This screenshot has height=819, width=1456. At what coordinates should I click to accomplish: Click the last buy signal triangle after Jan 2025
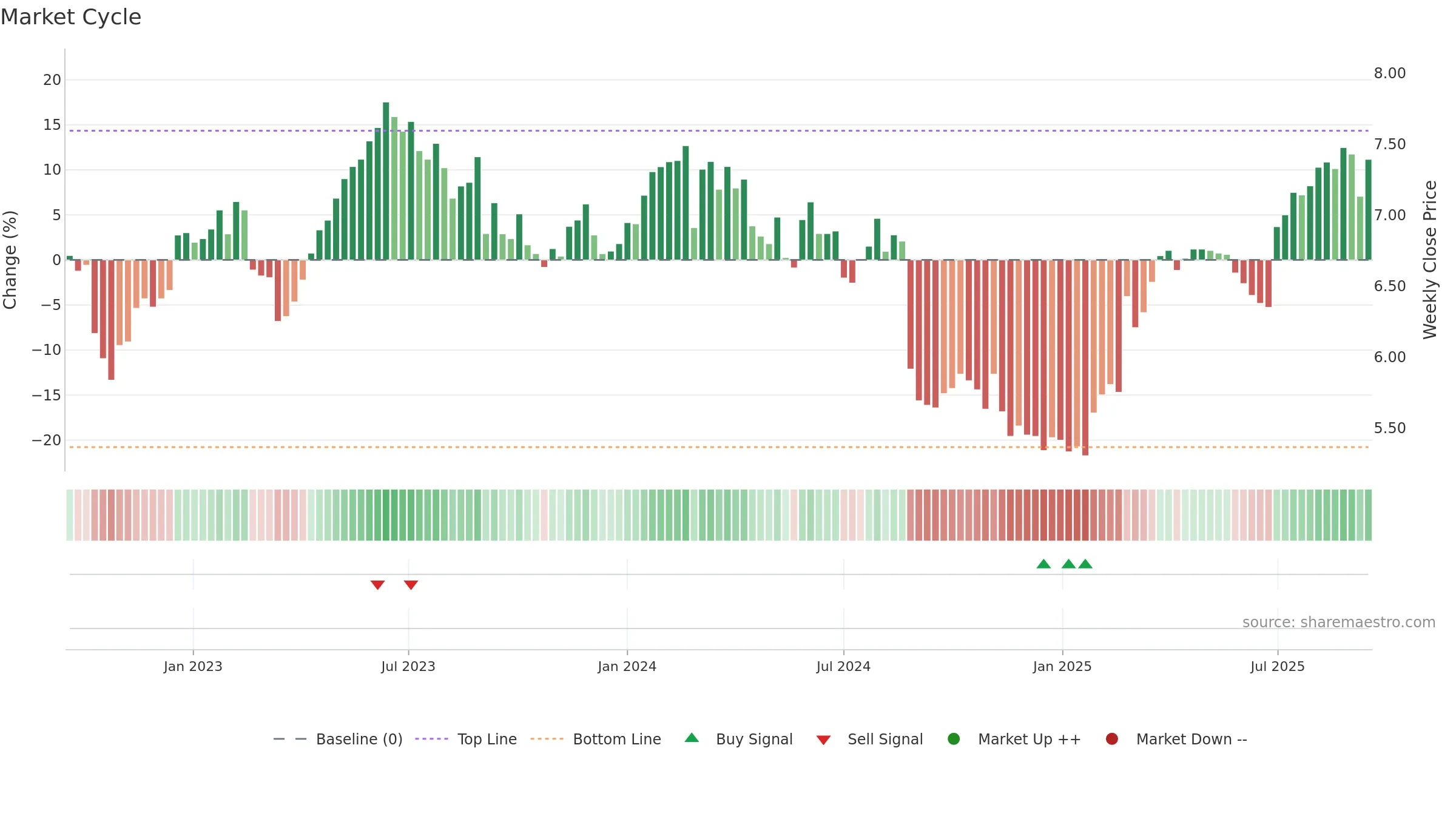[1085, 564]
